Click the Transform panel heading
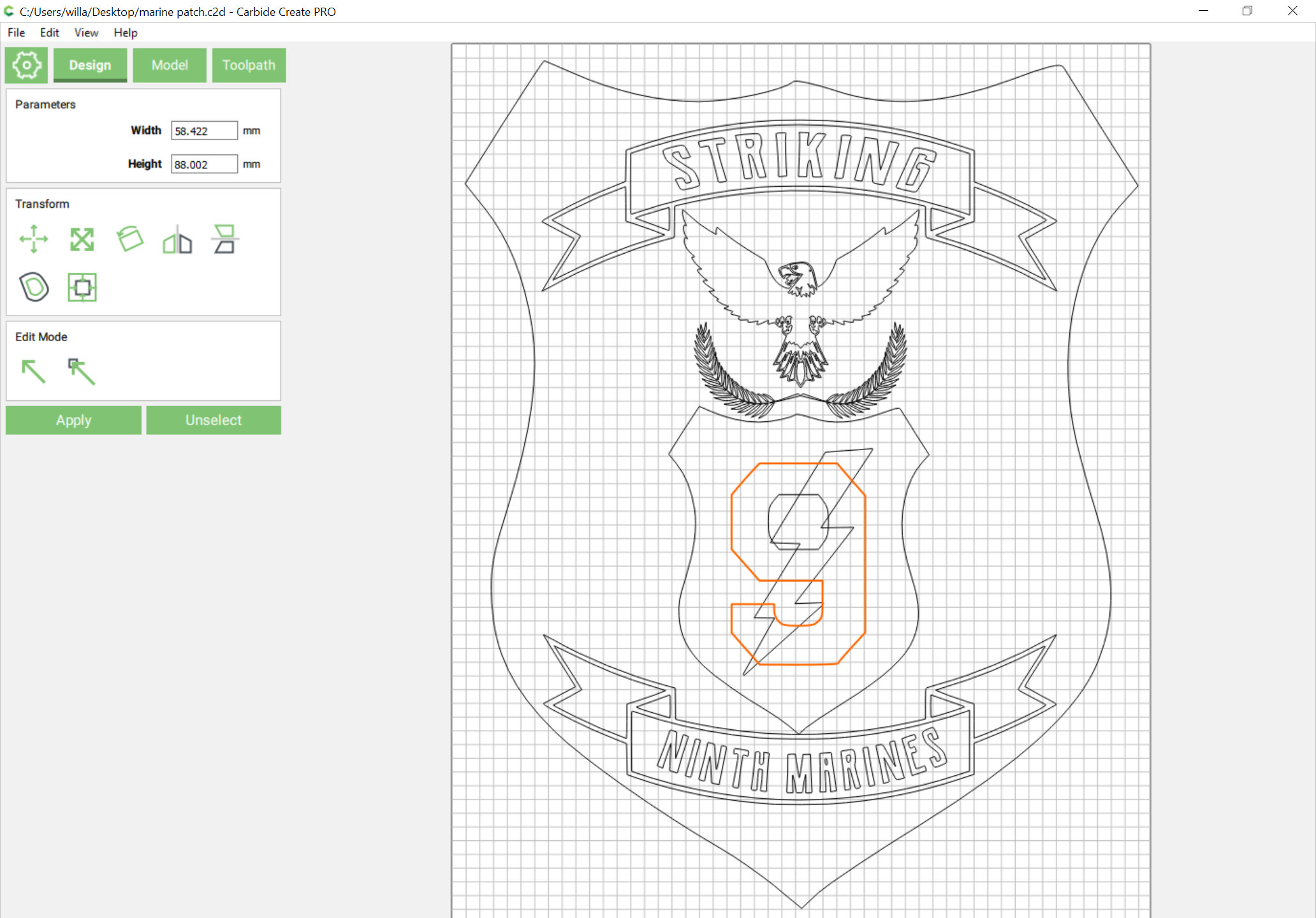The image size is (1316, 918). tap(42, 204)
